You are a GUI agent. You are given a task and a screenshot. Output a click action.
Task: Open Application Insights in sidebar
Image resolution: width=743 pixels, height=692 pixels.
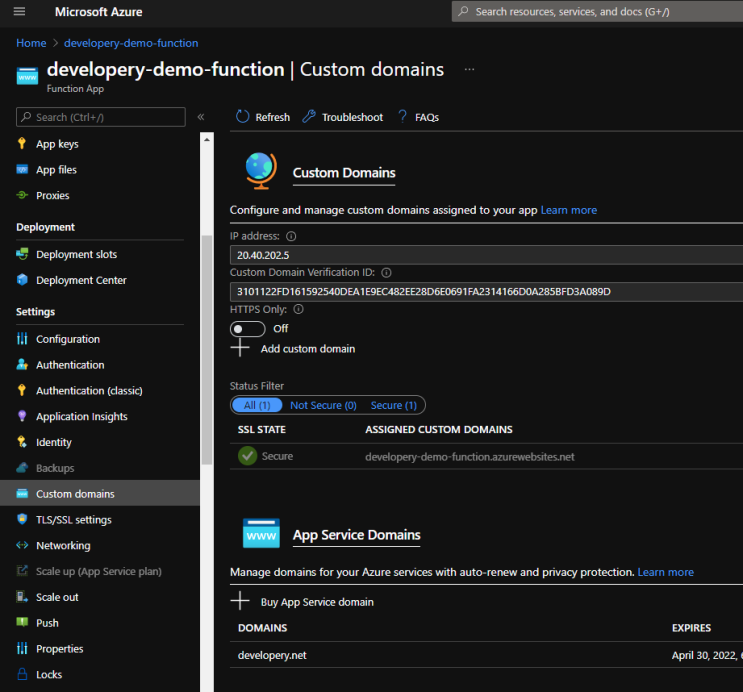[82, 416]
